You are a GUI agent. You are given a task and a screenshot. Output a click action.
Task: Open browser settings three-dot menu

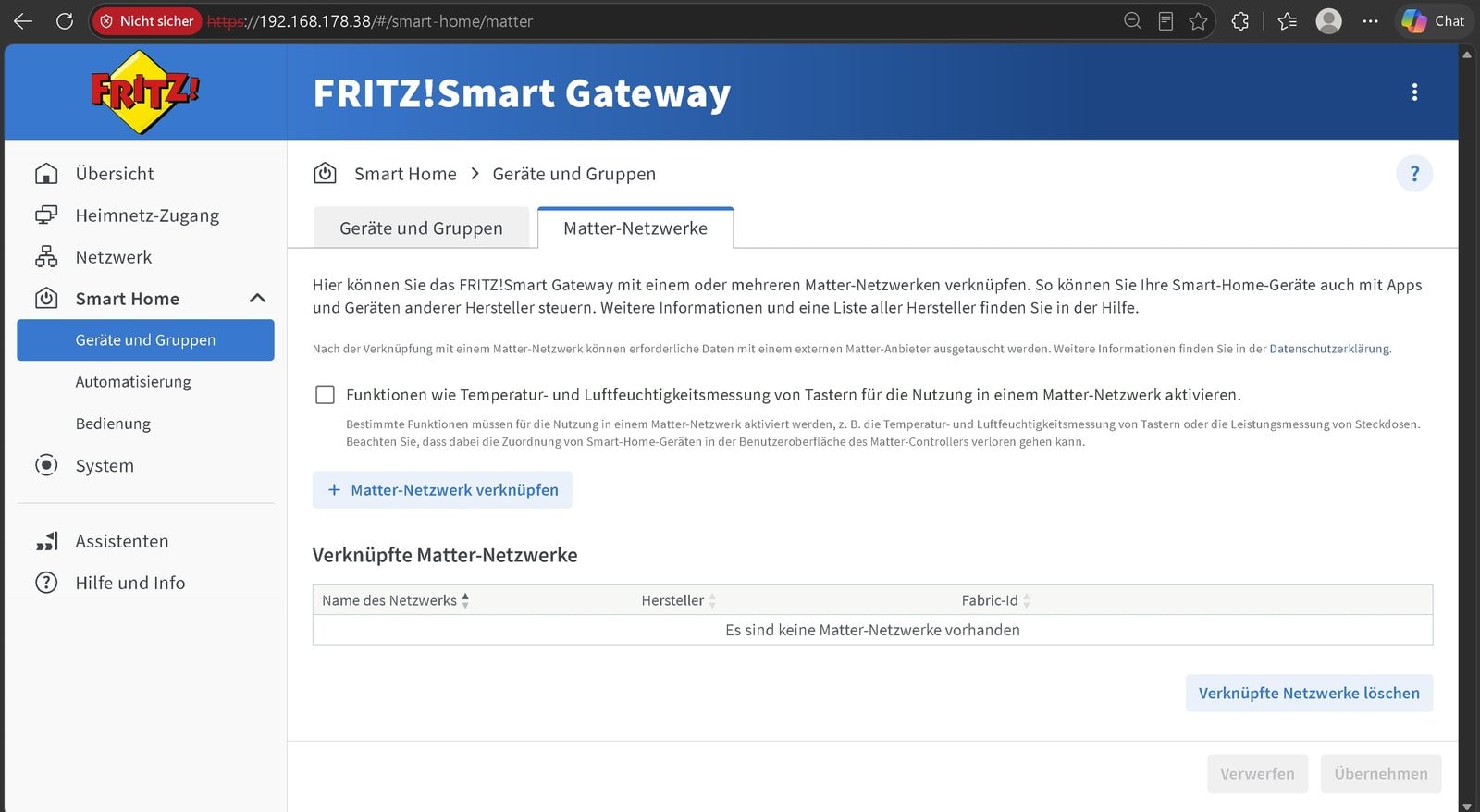(1371, 20)
